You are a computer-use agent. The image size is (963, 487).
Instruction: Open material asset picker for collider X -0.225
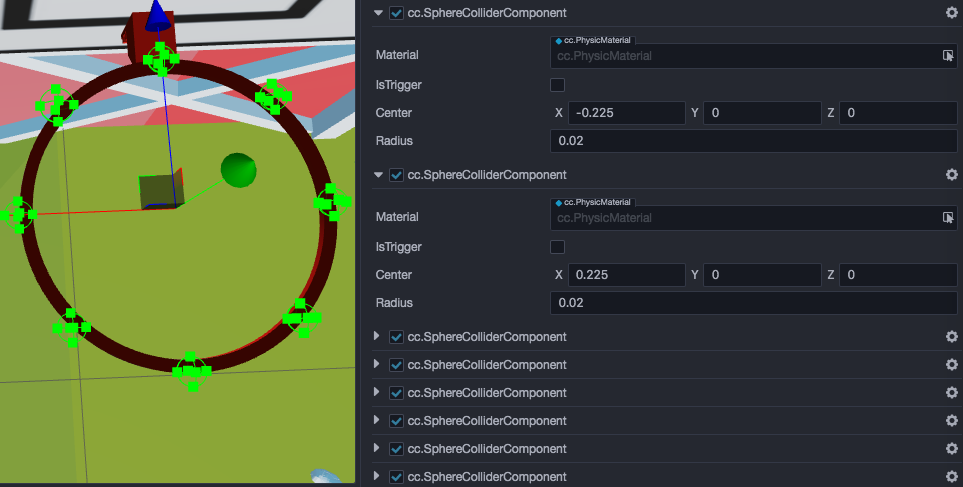pyautogui.click(x=948, y=56)
